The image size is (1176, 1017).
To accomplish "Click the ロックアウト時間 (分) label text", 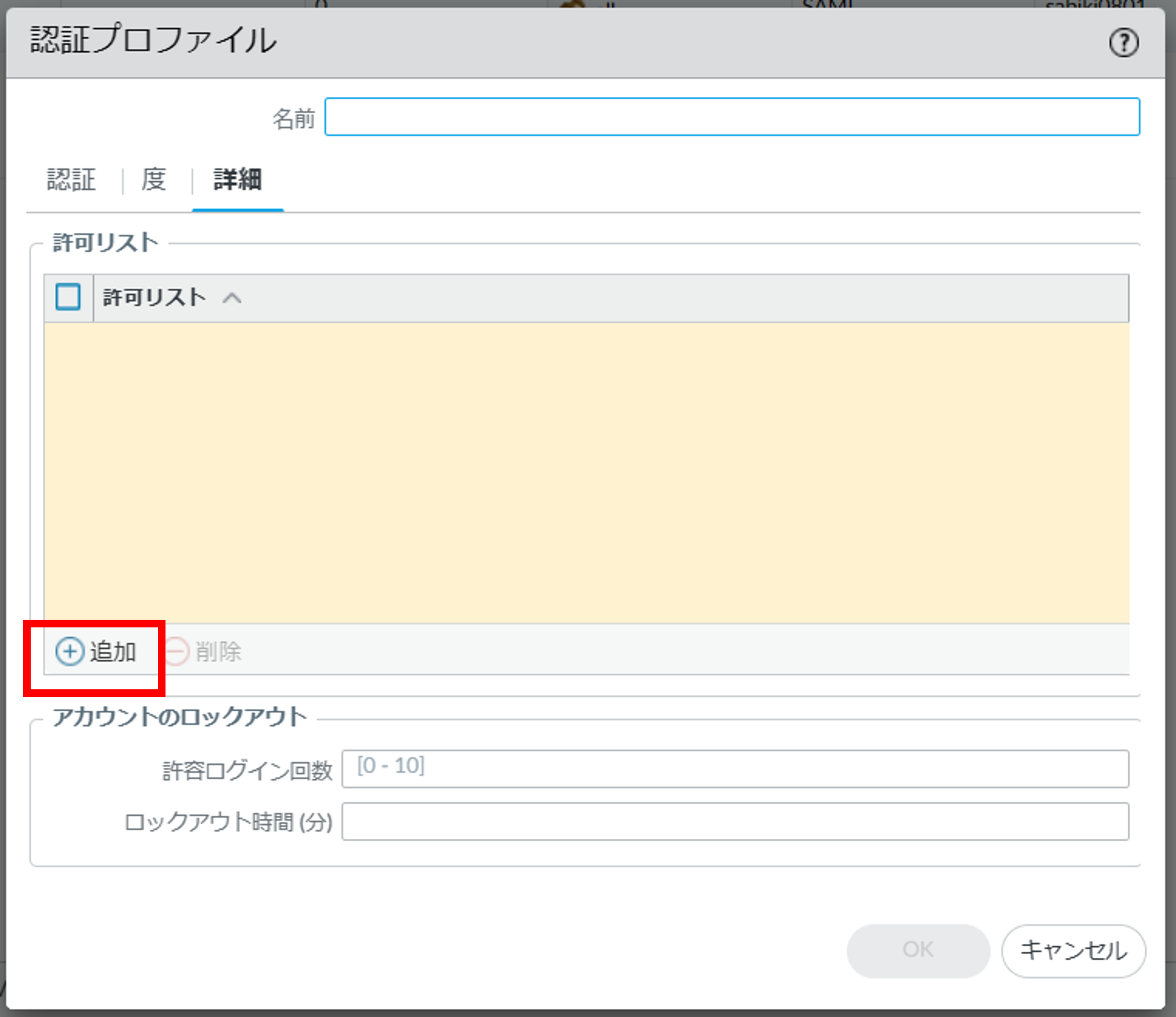I will 228,822.
